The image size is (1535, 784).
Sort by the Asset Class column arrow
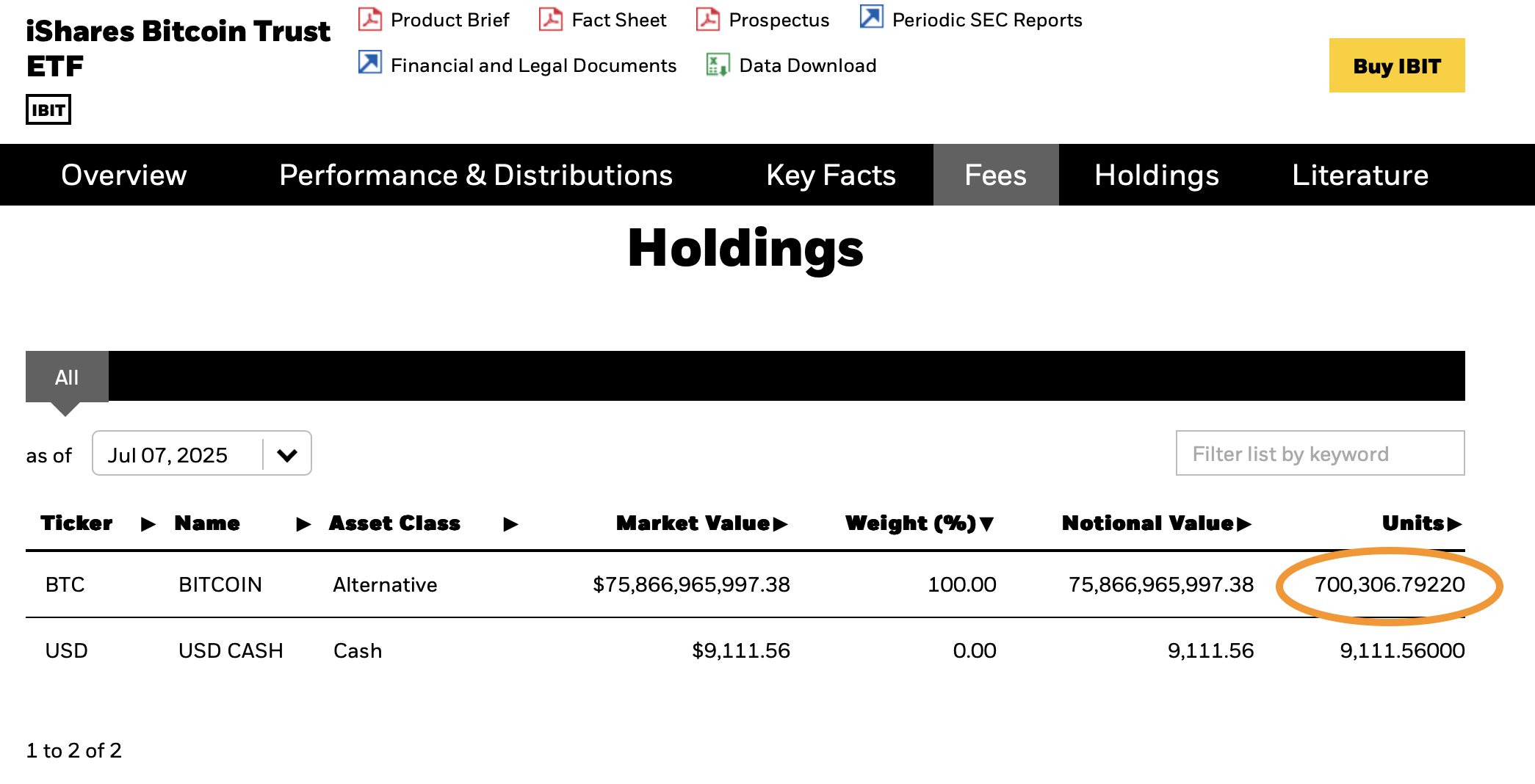(510, 524)
